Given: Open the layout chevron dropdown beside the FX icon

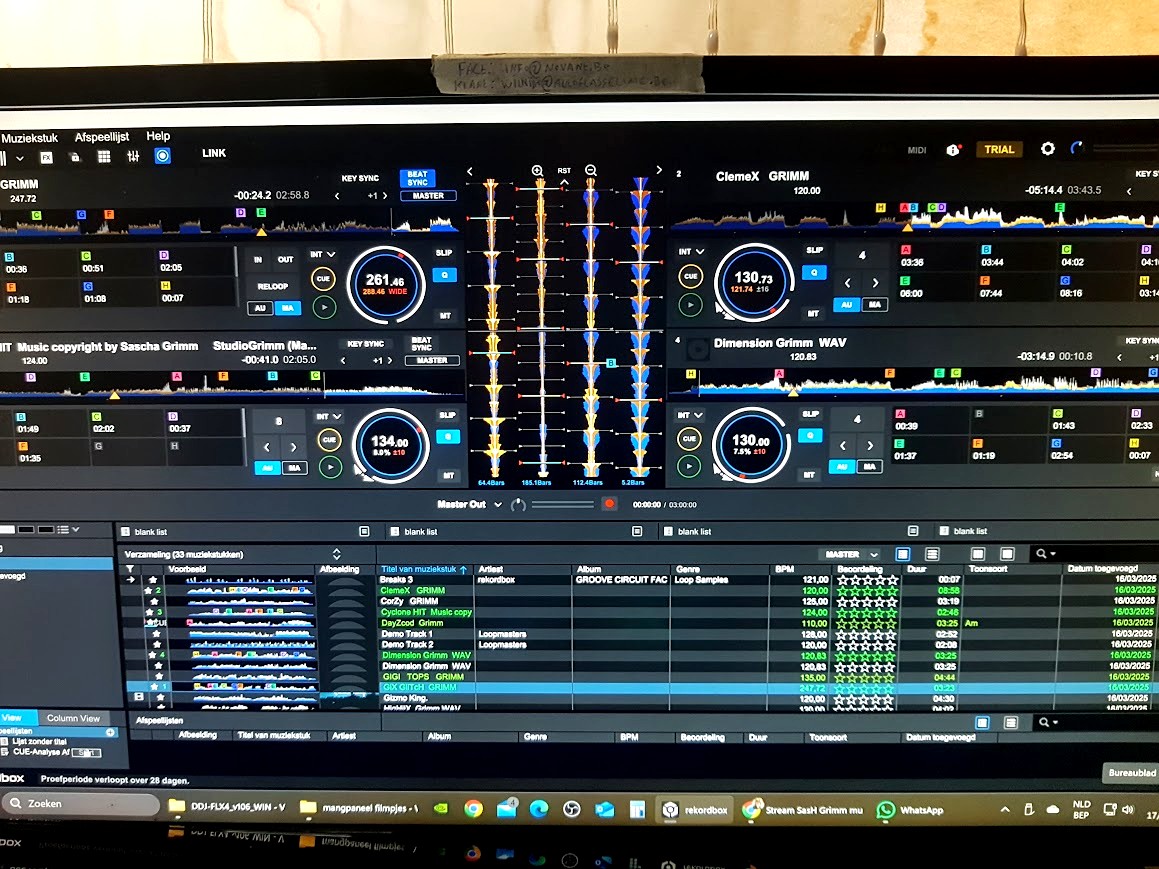Looking at the screenshot, I should pyautogui.click(x=20, y=158).
